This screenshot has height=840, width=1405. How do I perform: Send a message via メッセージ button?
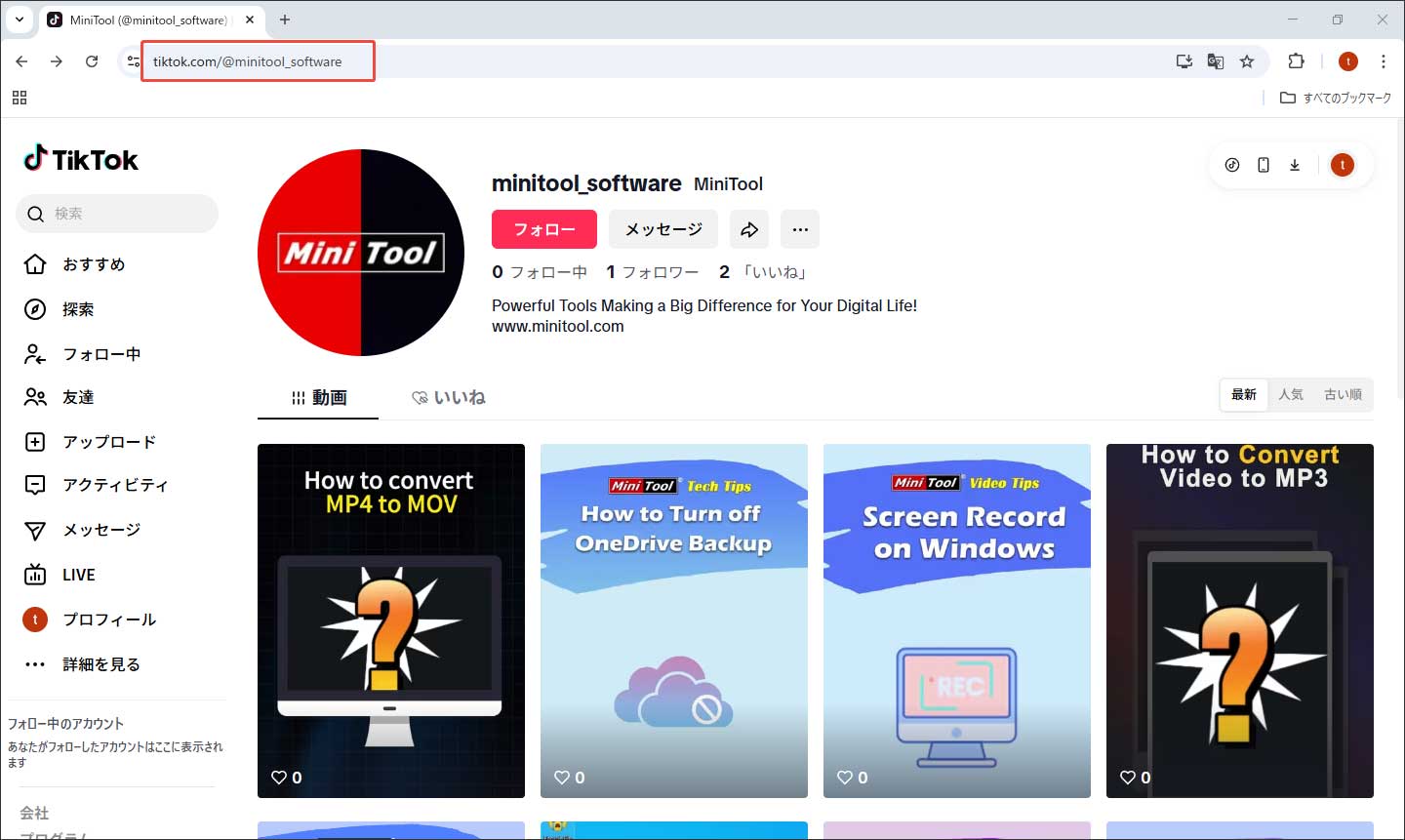pos(663,229)
